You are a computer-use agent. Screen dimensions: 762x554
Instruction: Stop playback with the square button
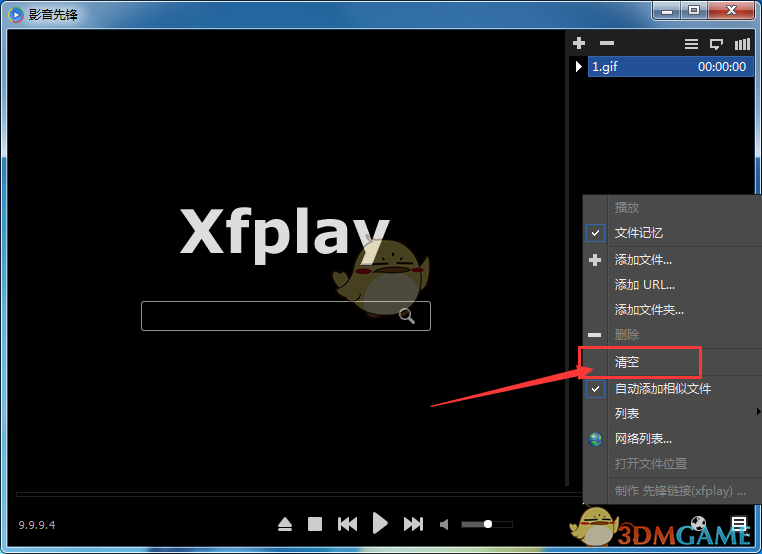[x=315, y=524]
